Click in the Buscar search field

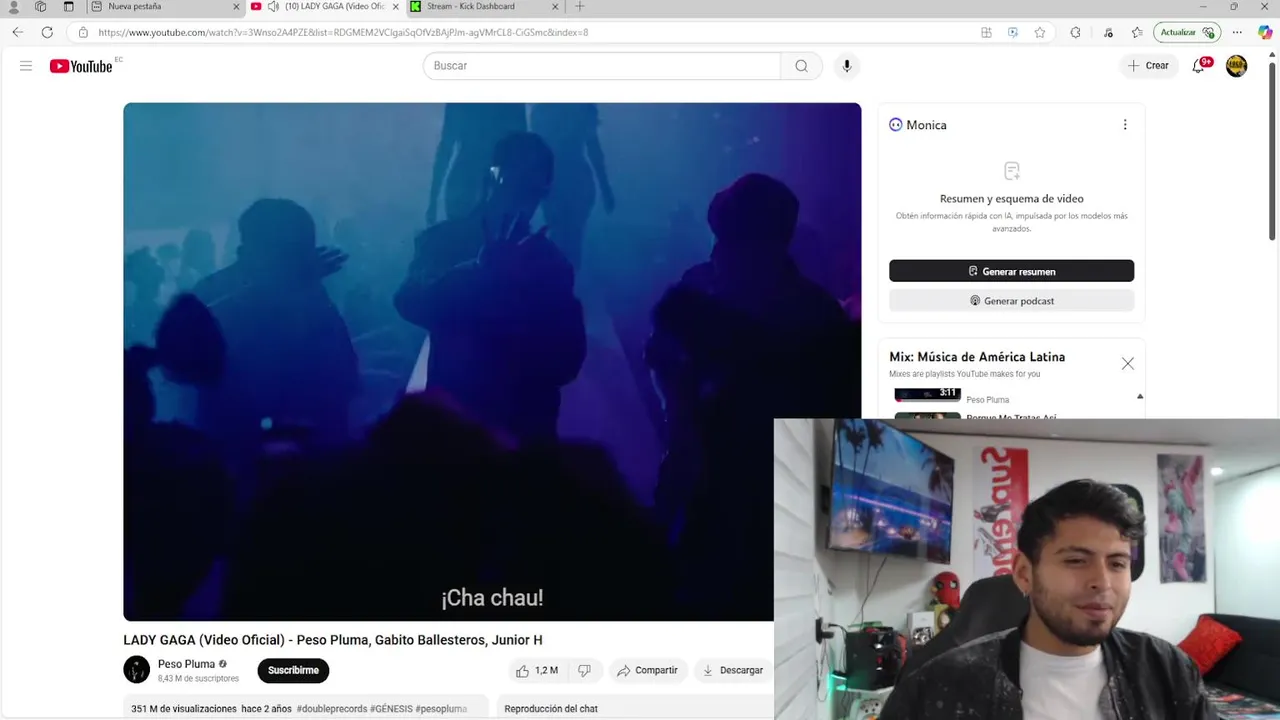(602, 66)
